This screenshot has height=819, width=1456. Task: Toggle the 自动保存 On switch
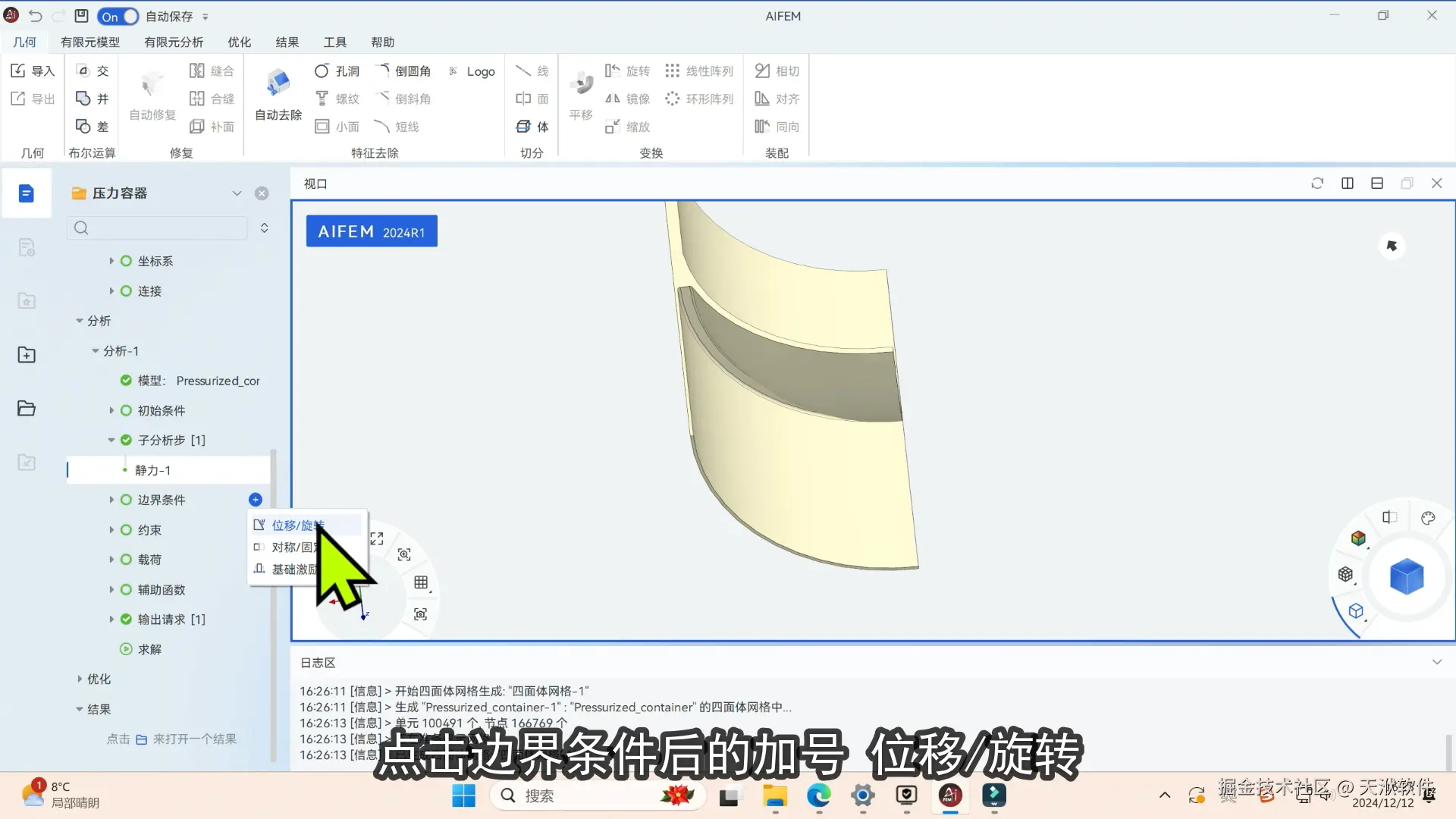118,16
